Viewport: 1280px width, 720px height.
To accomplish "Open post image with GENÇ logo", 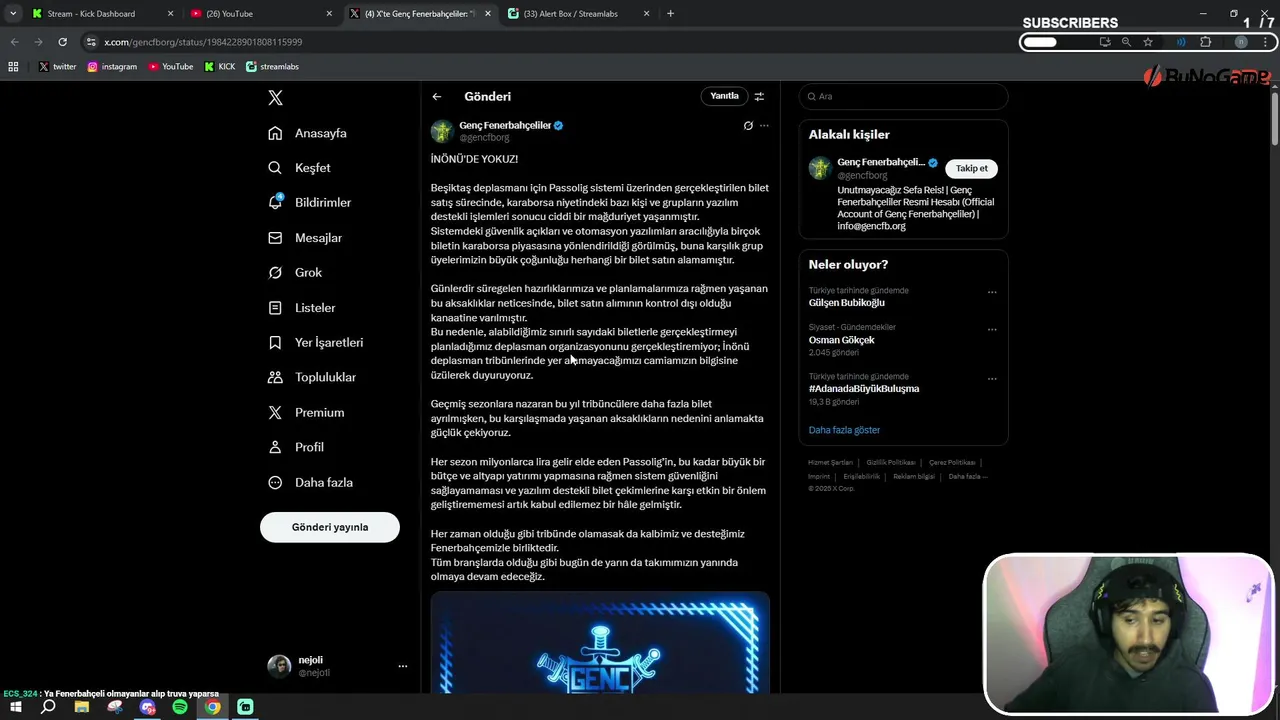I will [600, 643].
